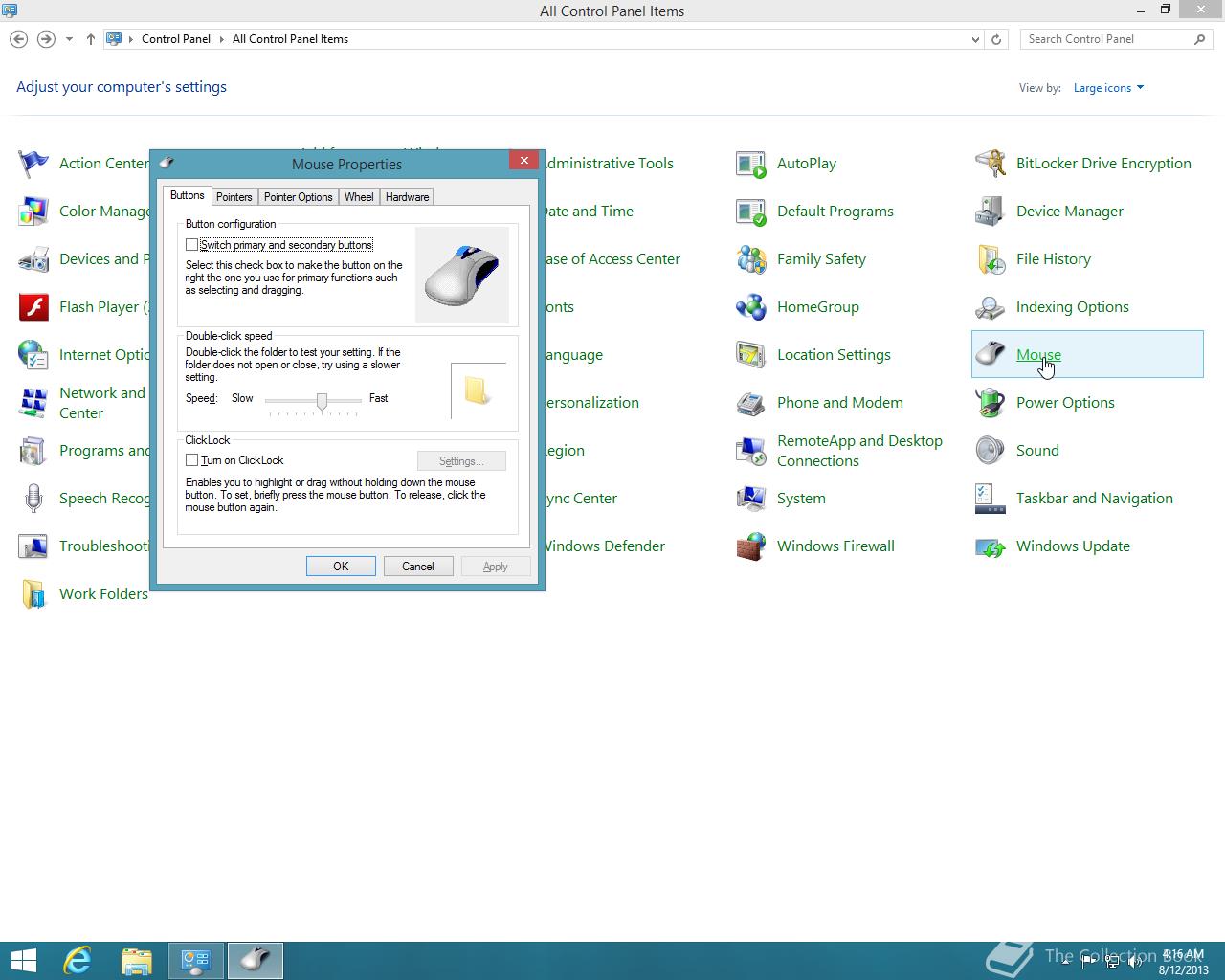This screenshot has width=1225, height=980.
Task: Open Programs and Features icon
Action: click(x=33, y=451)
